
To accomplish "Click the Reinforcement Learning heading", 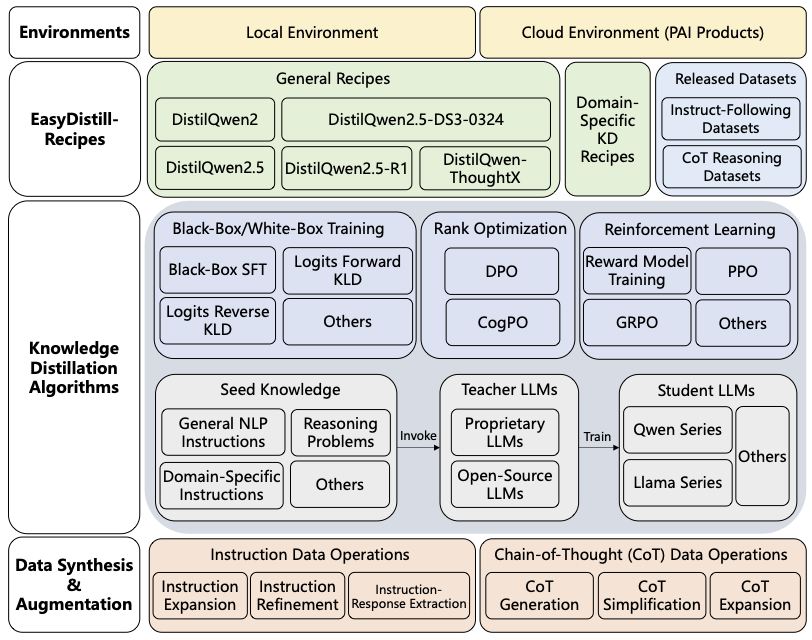I will click(x=690, y=229).
